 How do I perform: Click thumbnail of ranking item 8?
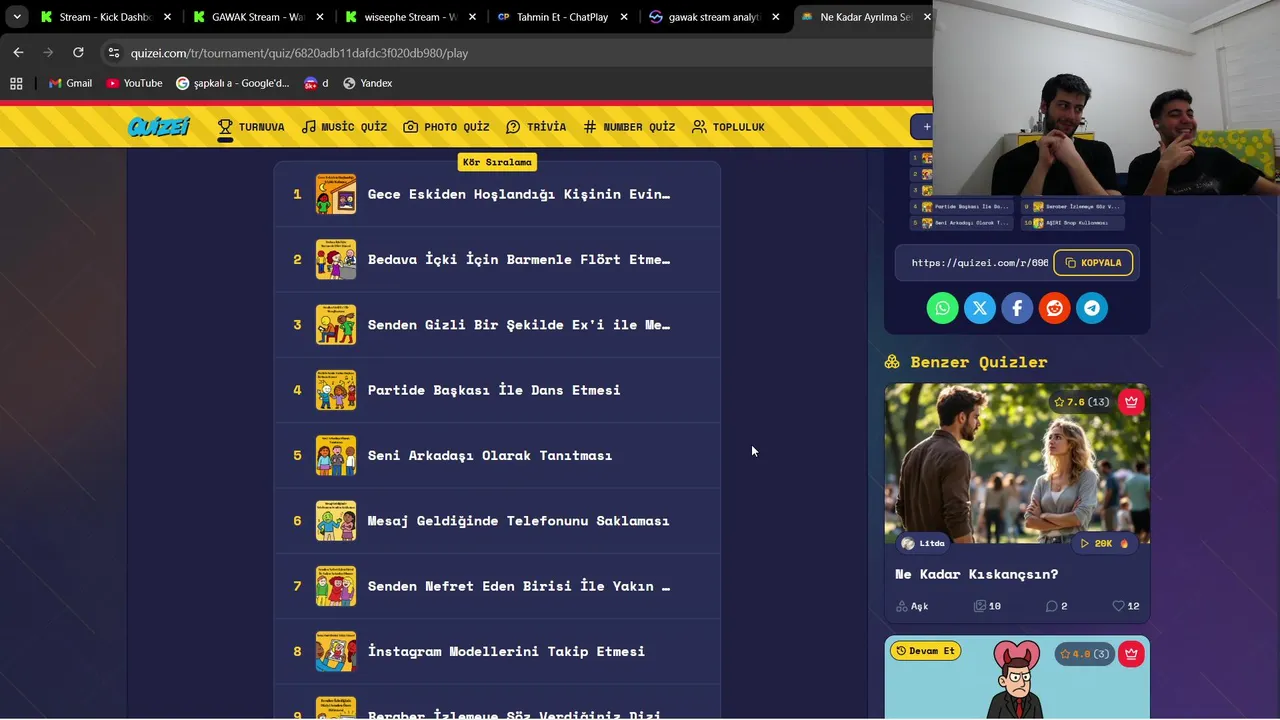[x=336, y=651]
